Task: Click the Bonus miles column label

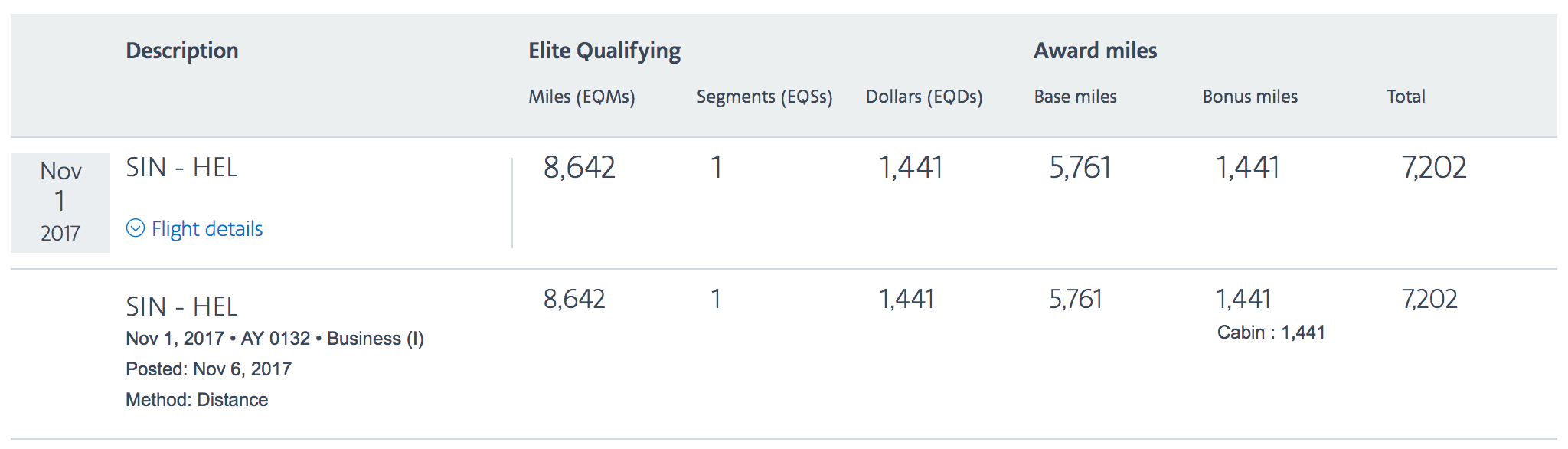Action: [1249, 97]
